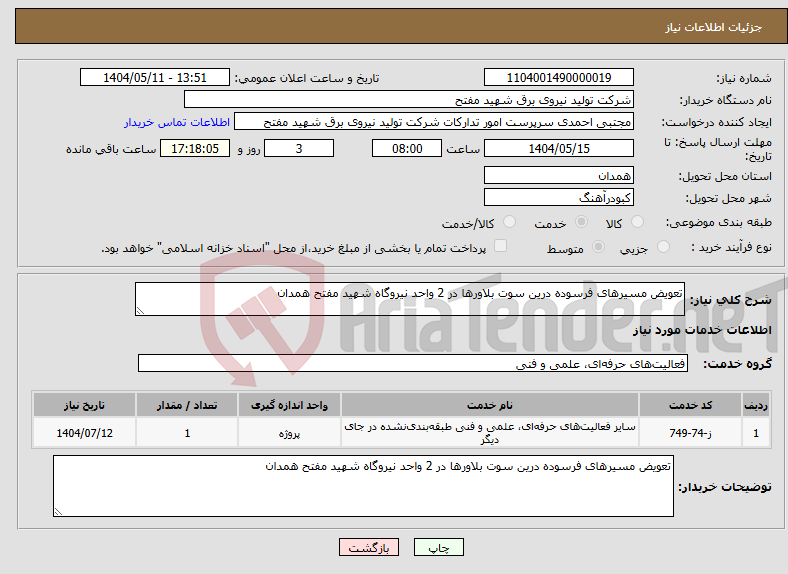Toggle the اسناد خزانه اسلامی payment checkbox
The image size is (788, 574).
coord(501,246)
